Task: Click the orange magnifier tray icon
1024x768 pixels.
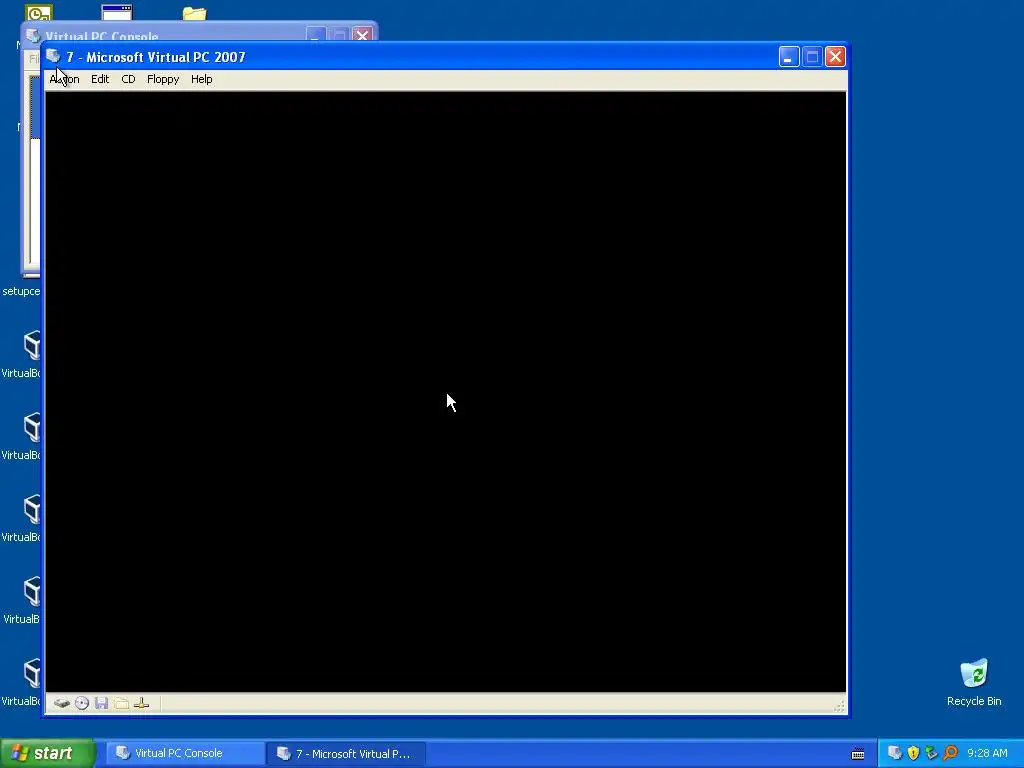Action: pos(950,753)
